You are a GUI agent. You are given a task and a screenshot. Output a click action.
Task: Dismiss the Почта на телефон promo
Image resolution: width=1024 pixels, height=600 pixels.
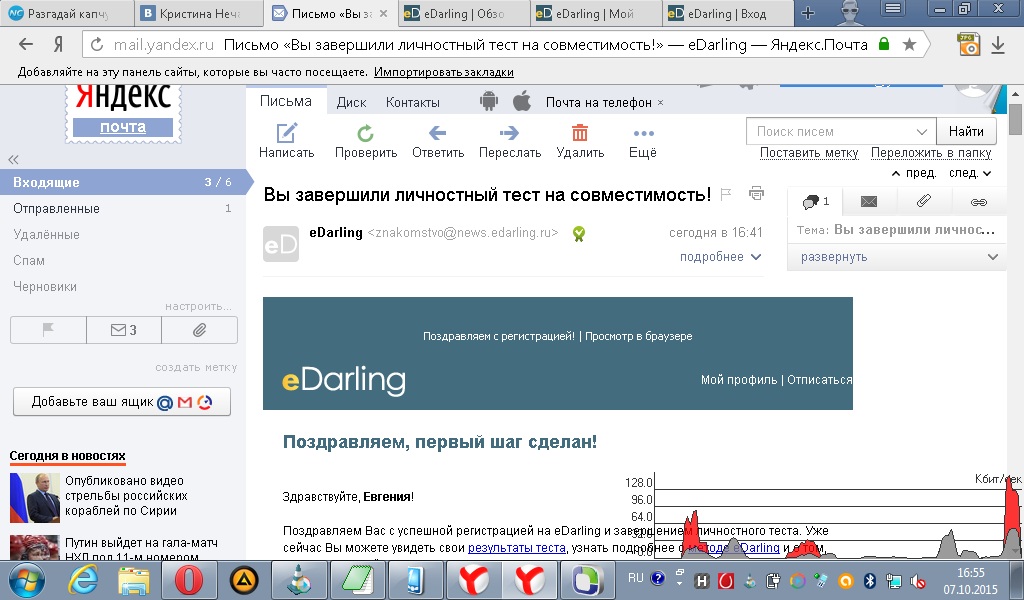coord(660,103)
